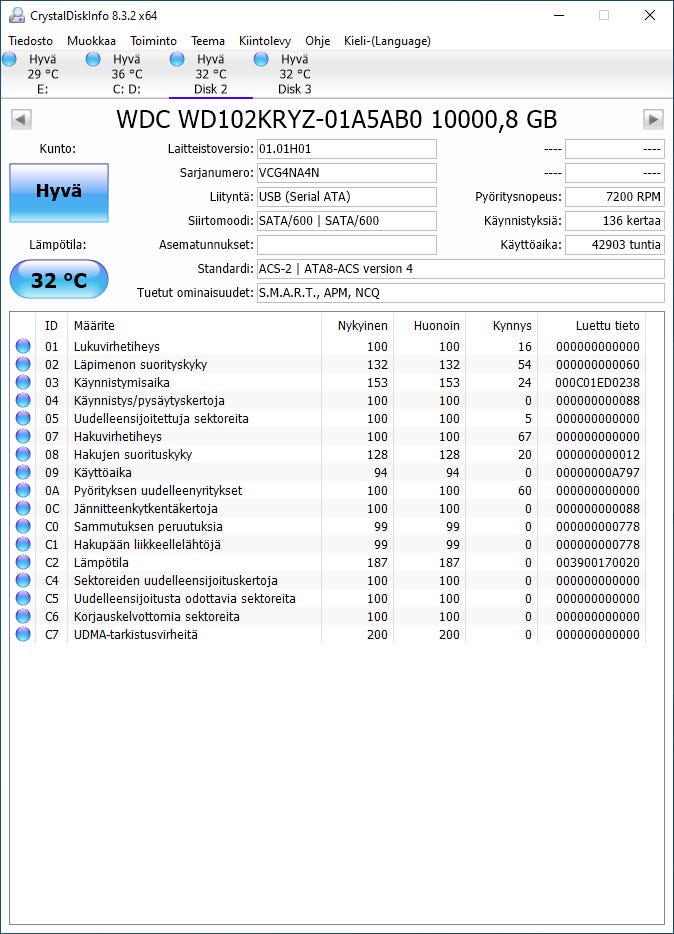Click status orb for attribute 07 Hakuvirhetiheys
This screenshot has width=674, height=934.
(23, 436)
